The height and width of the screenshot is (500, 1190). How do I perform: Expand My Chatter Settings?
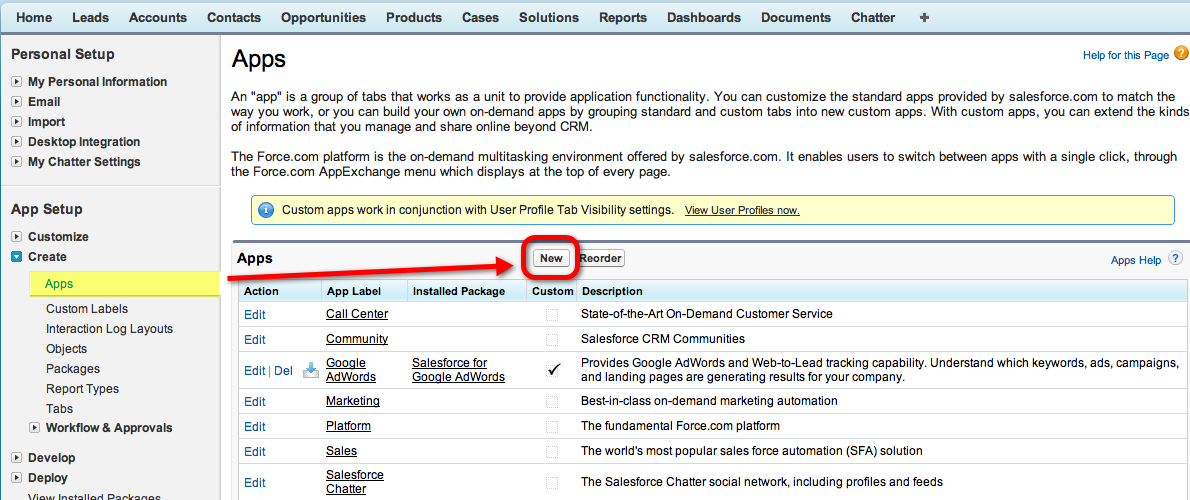click(17, 162)
